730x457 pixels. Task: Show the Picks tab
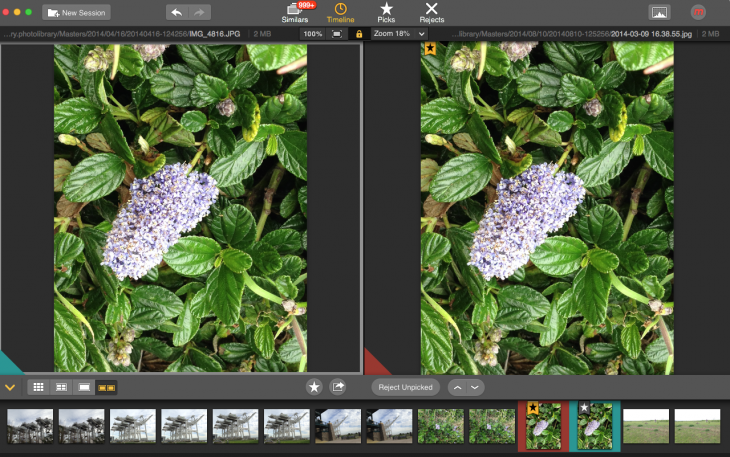tap(386, 12)
